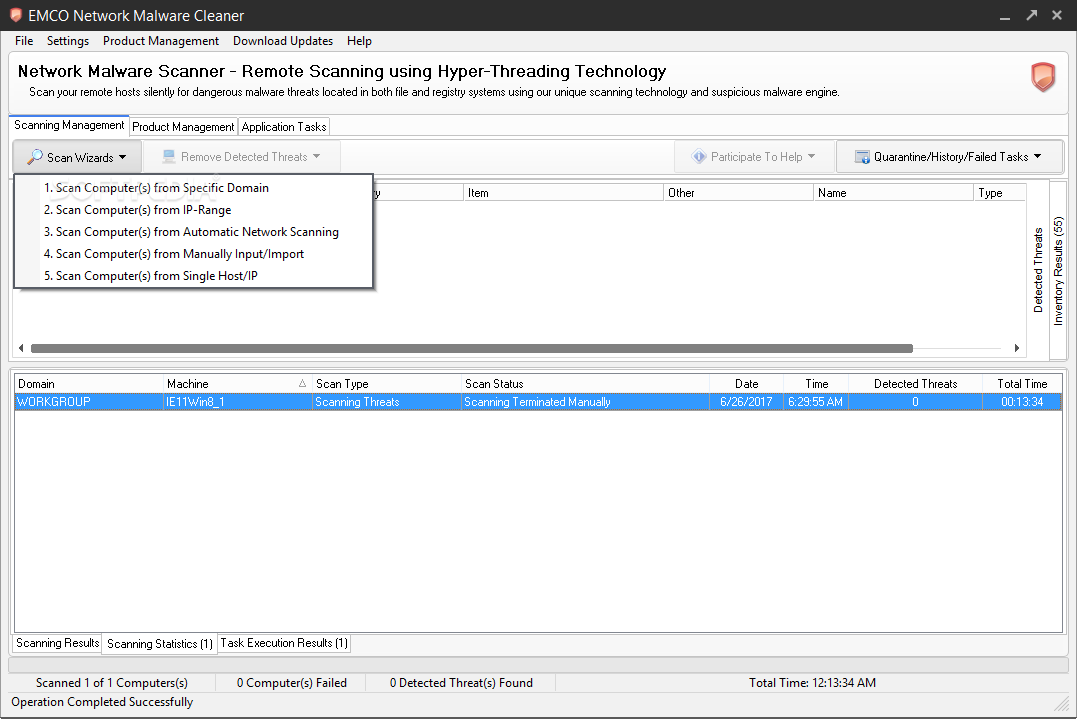The width and height of the screenshot is (1077, 719).
Task: Click the Type column header
Action: 1000,193
